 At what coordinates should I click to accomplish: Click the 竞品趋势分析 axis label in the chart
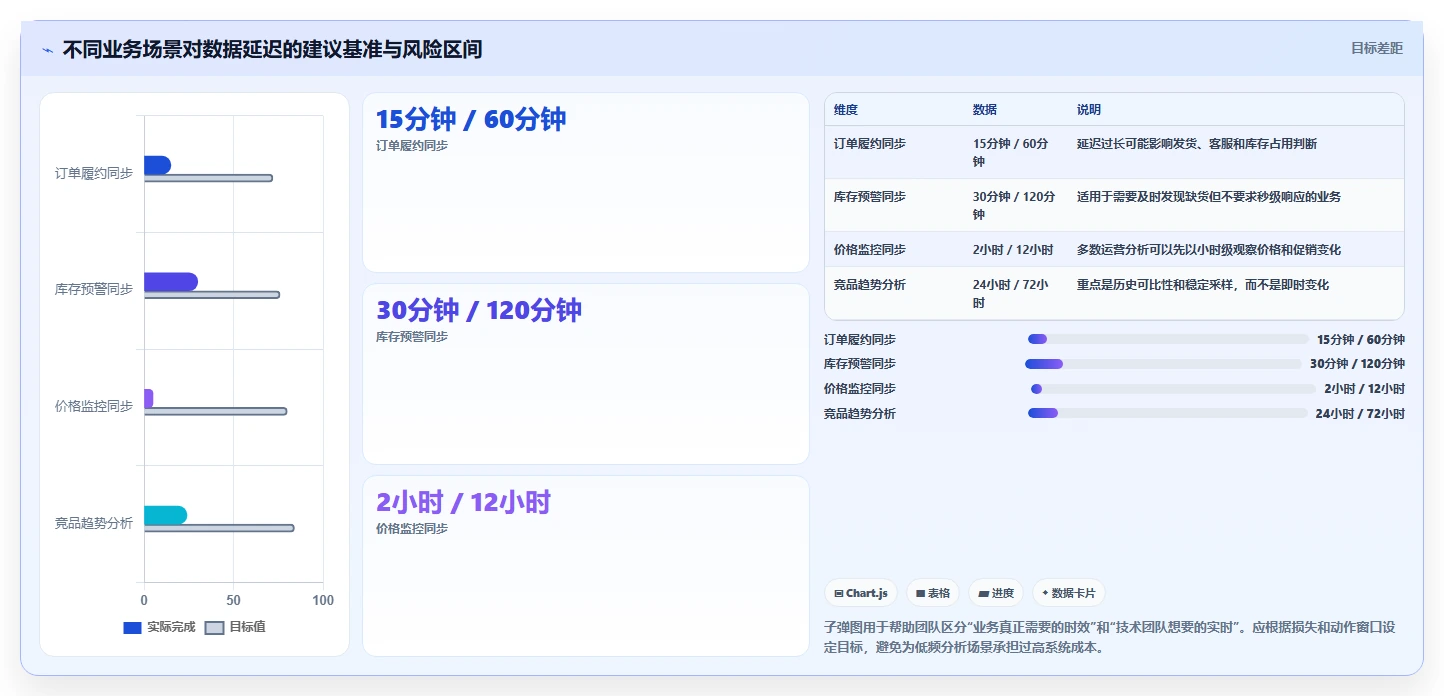coord(94,523)
